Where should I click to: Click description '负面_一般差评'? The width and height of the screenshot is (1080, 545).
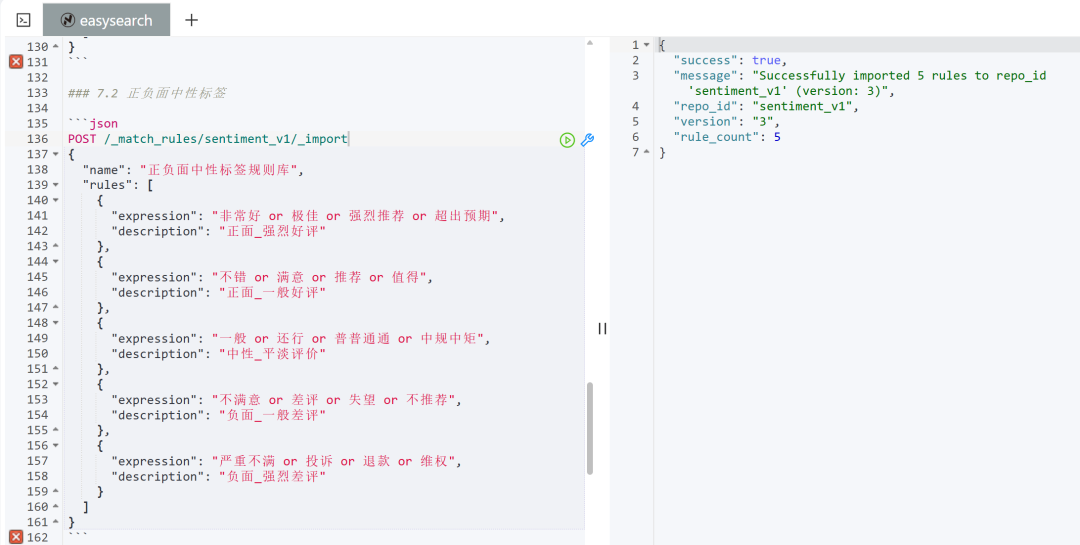tap(272, 415)
